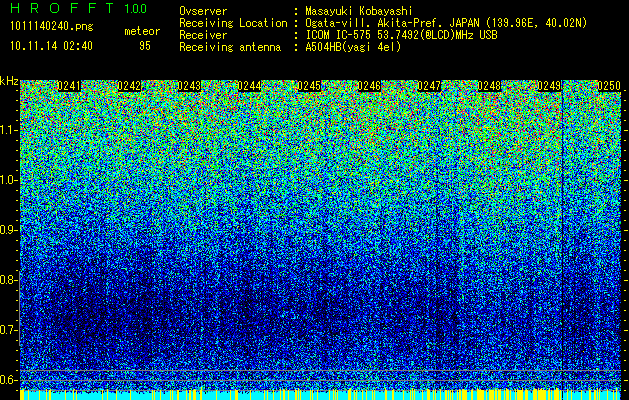Screen dimensions: 629x400
Task: Click the Receiving antenna label
Action: coord(230,47)
